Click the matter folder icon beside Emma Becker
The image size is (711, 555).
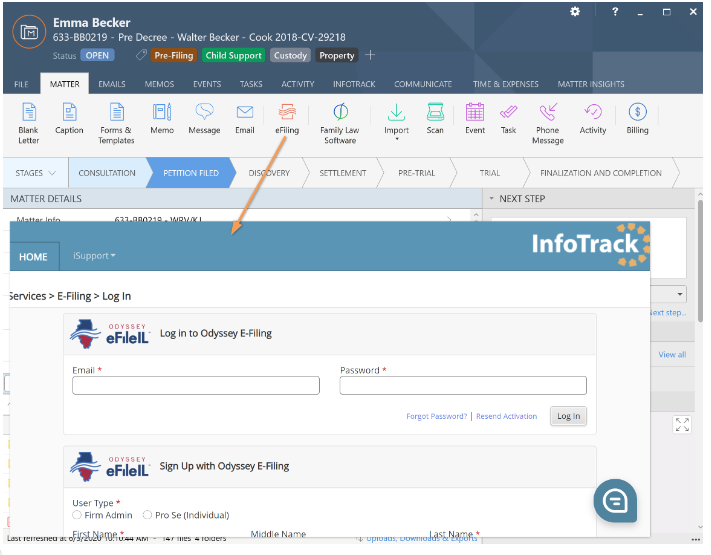29,32
